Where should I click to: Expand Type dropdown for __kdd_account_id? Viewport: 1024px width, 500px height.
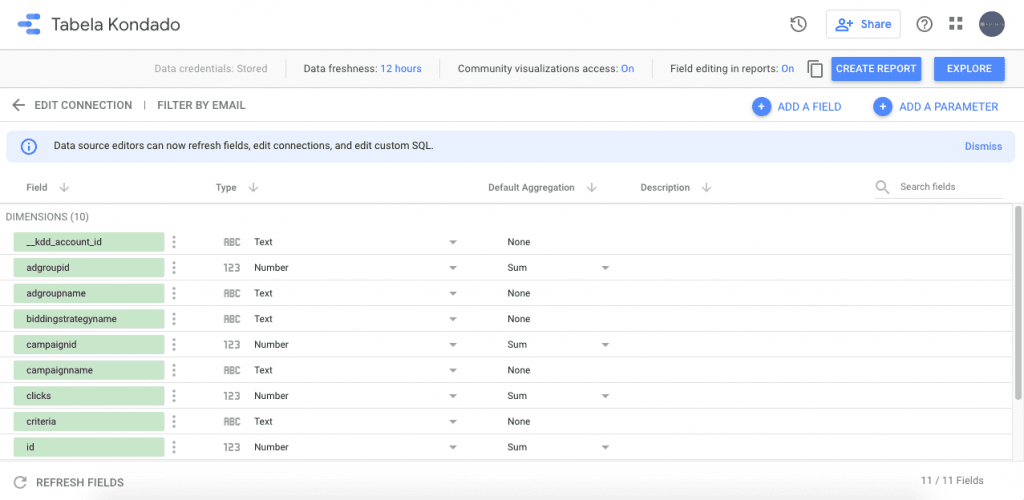[452, 242]
